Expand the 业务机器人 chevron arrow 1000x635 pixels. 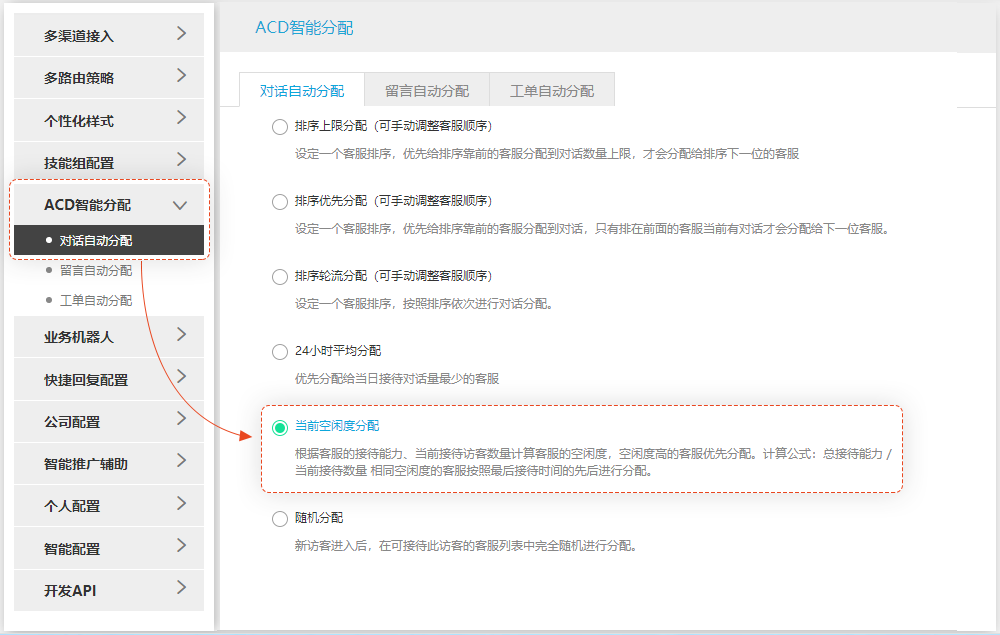(x=181, y=335)
